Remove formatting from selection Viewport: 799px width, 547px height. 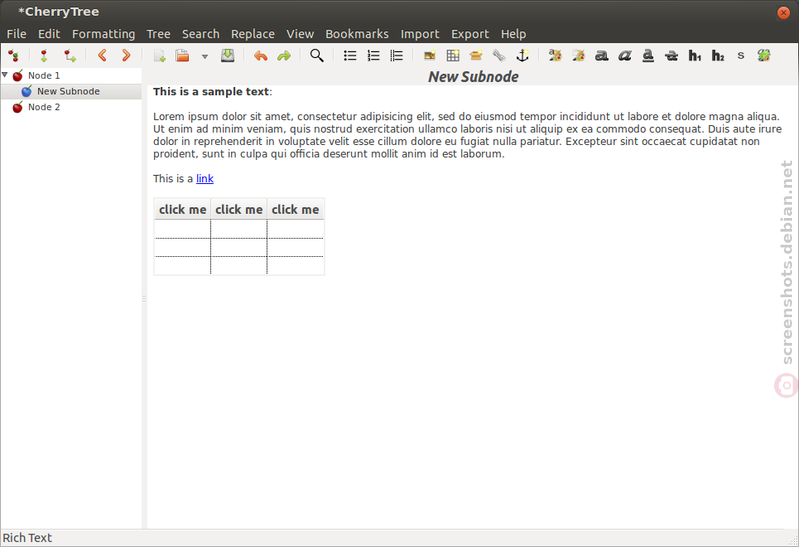763,56
